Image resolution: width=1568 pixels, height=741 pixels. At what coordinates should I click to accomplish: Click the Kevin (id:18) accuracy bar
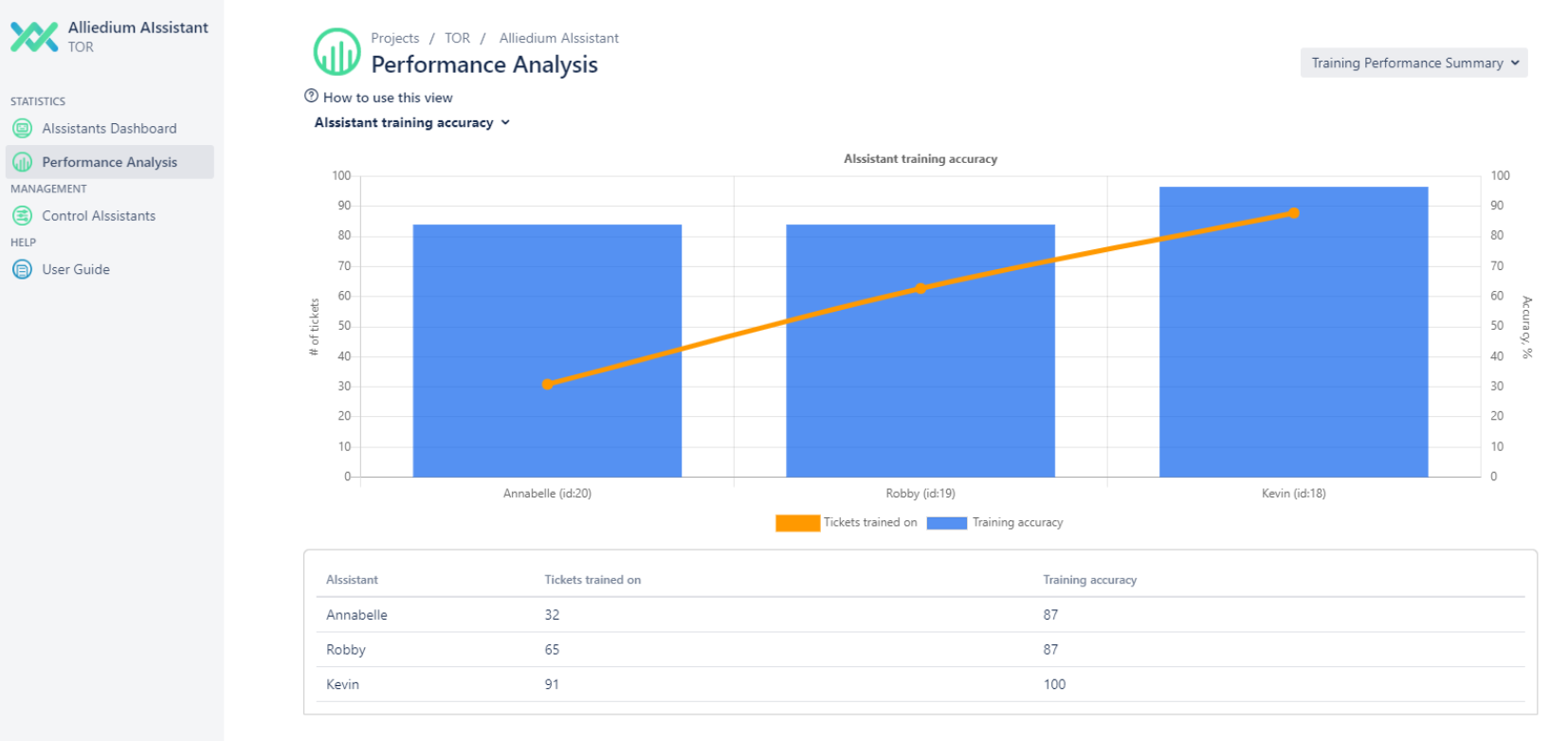1293,360
